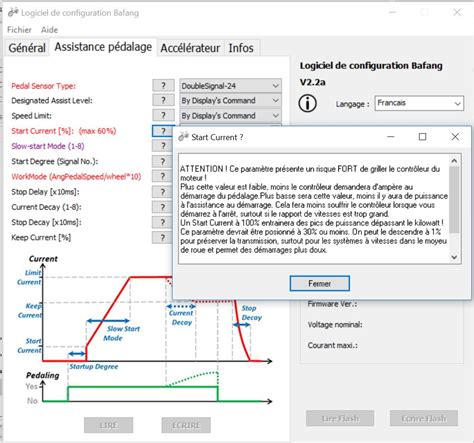The height and width of the screenshot is (443, 474).
Task: Click scroll up arrow in help text
Action: pos(454,161)
